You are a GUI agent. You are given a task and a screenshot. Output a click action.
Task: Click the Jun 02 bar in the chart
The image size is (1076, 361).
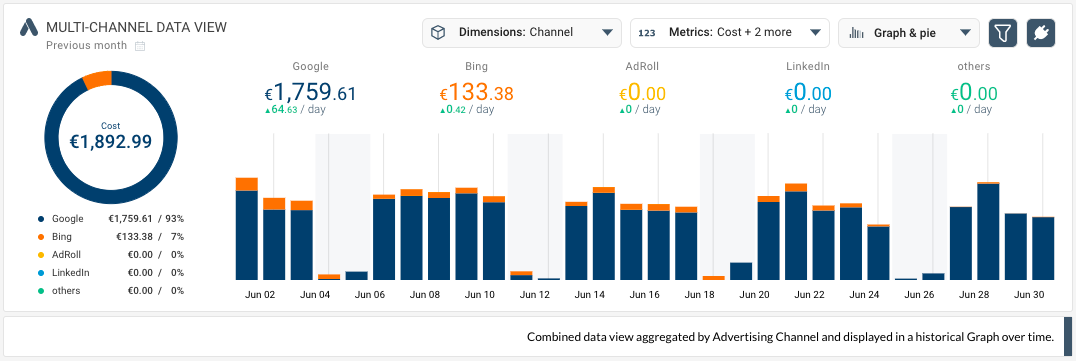274,239
